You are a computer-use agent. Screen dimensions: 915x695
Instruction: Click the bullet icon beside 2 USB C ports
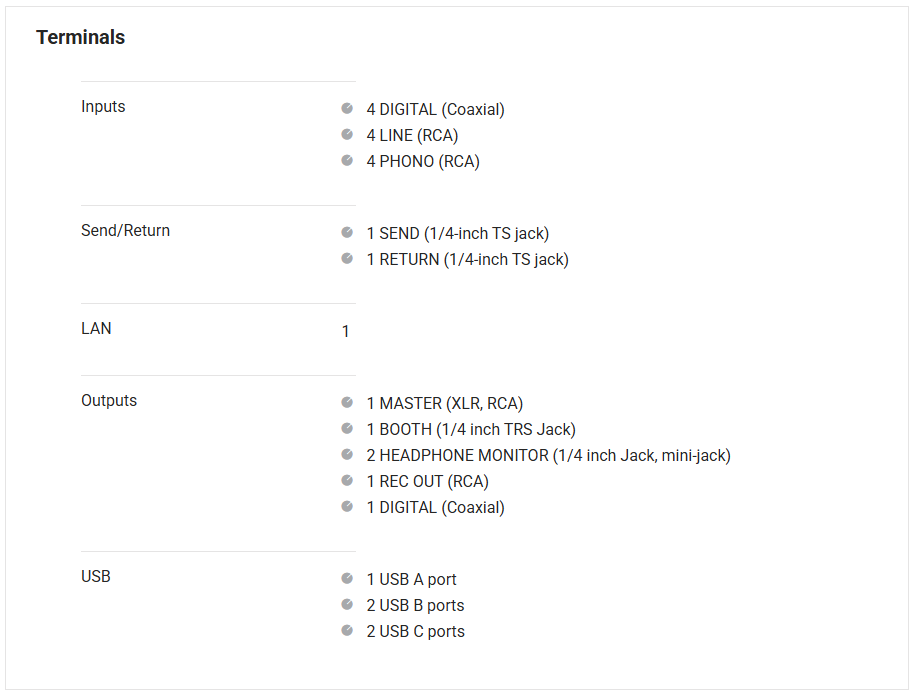click(347, 630)
